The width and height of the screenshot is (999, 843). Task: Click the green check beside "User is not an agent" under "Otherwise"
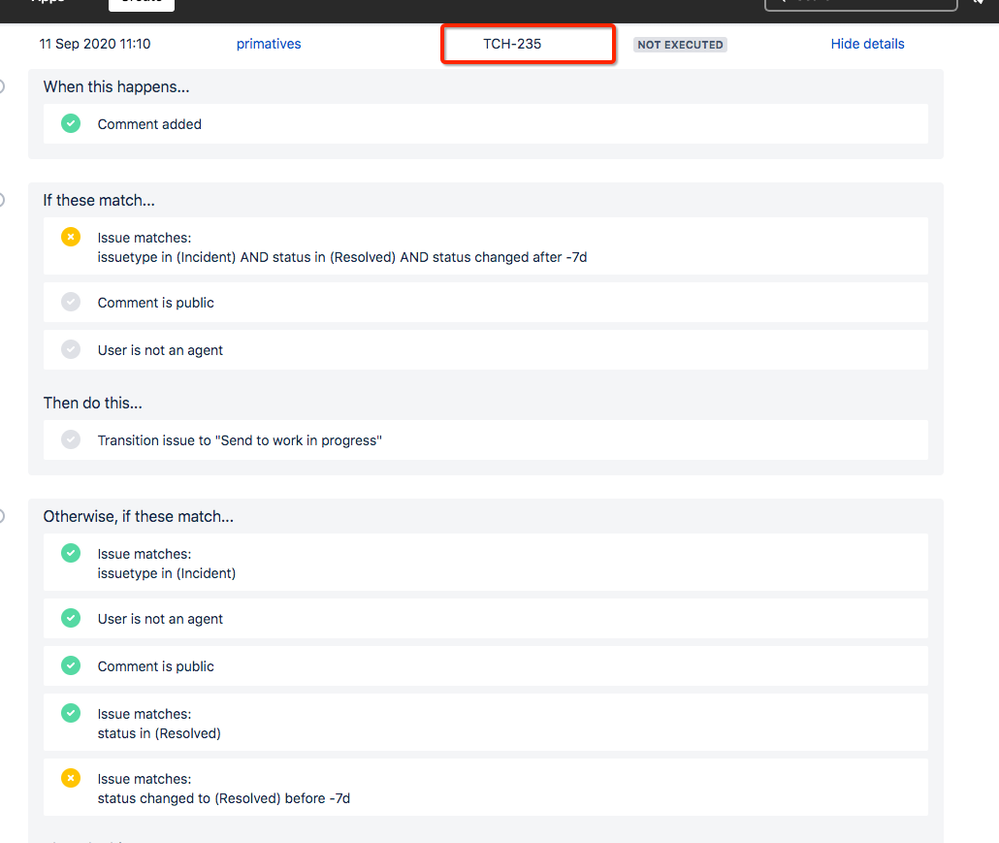71,618
